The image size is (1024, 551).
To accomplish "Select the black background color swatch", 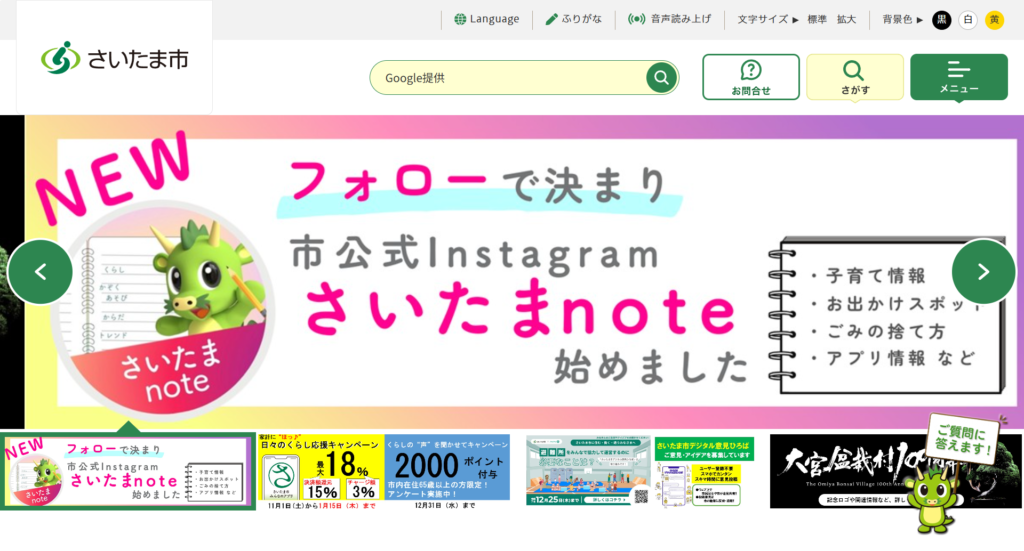I will (942, 20).
